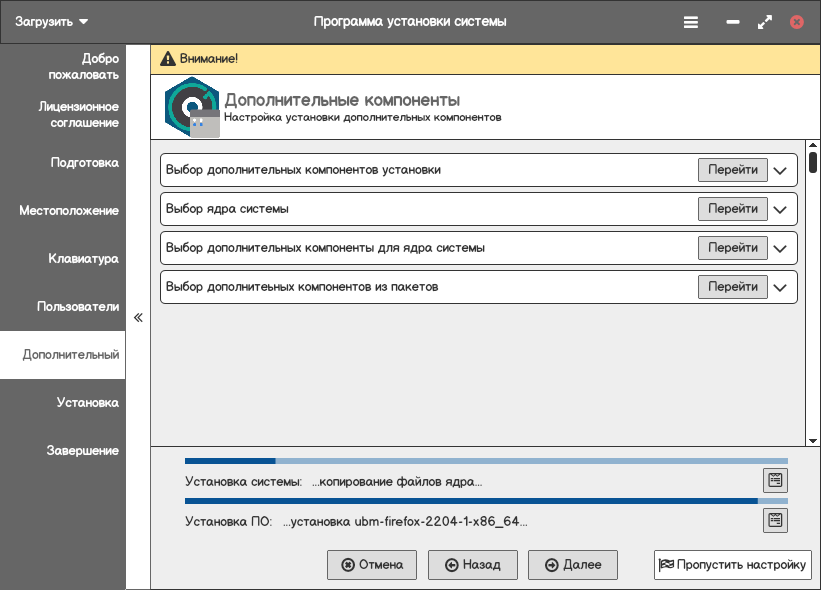Click the warning triangle icon
The height and width of the screenshot is (590, 821).
tap(167, 58)
